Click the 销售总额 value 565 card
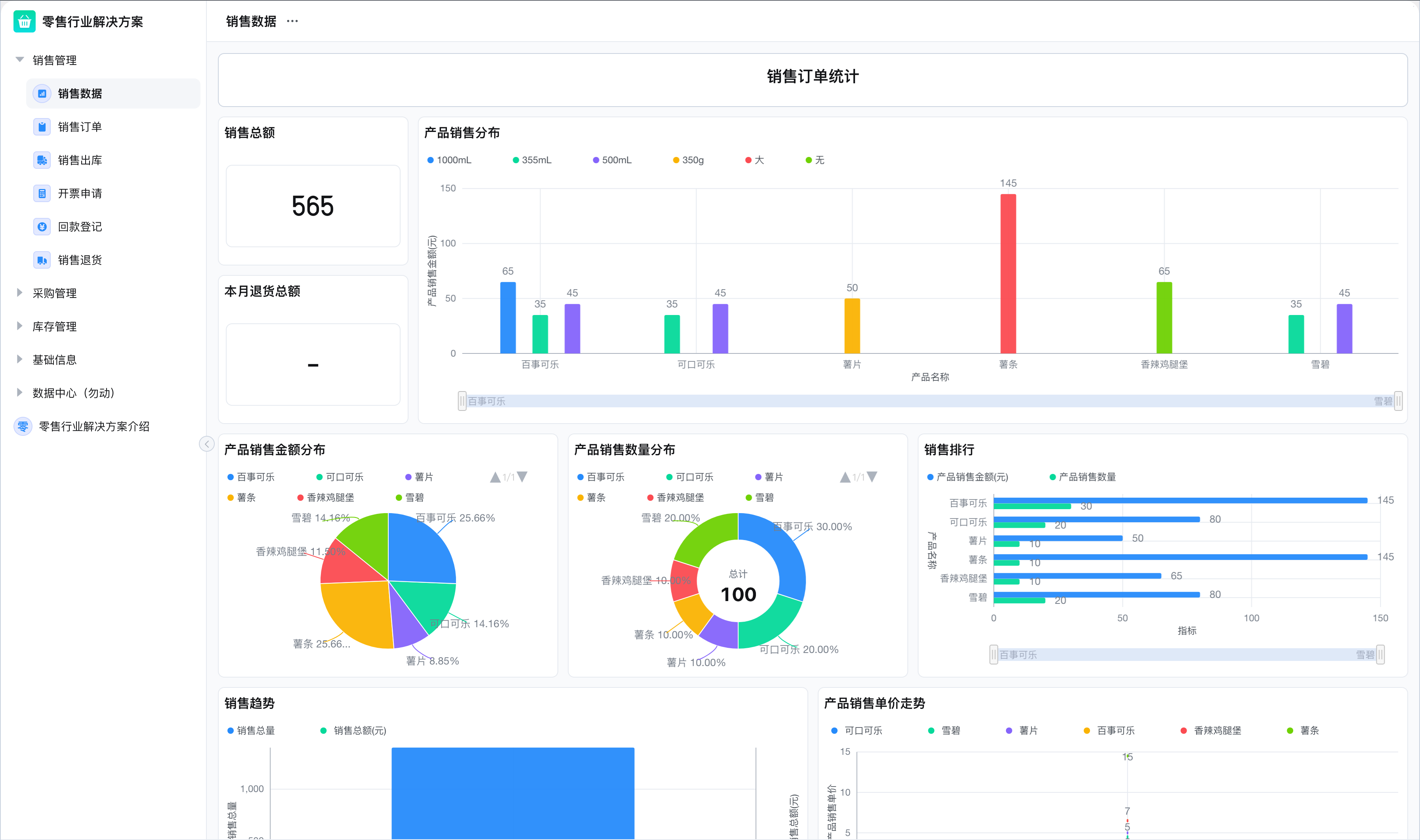Screen dimensions: 1420x840 click(313, 206)
